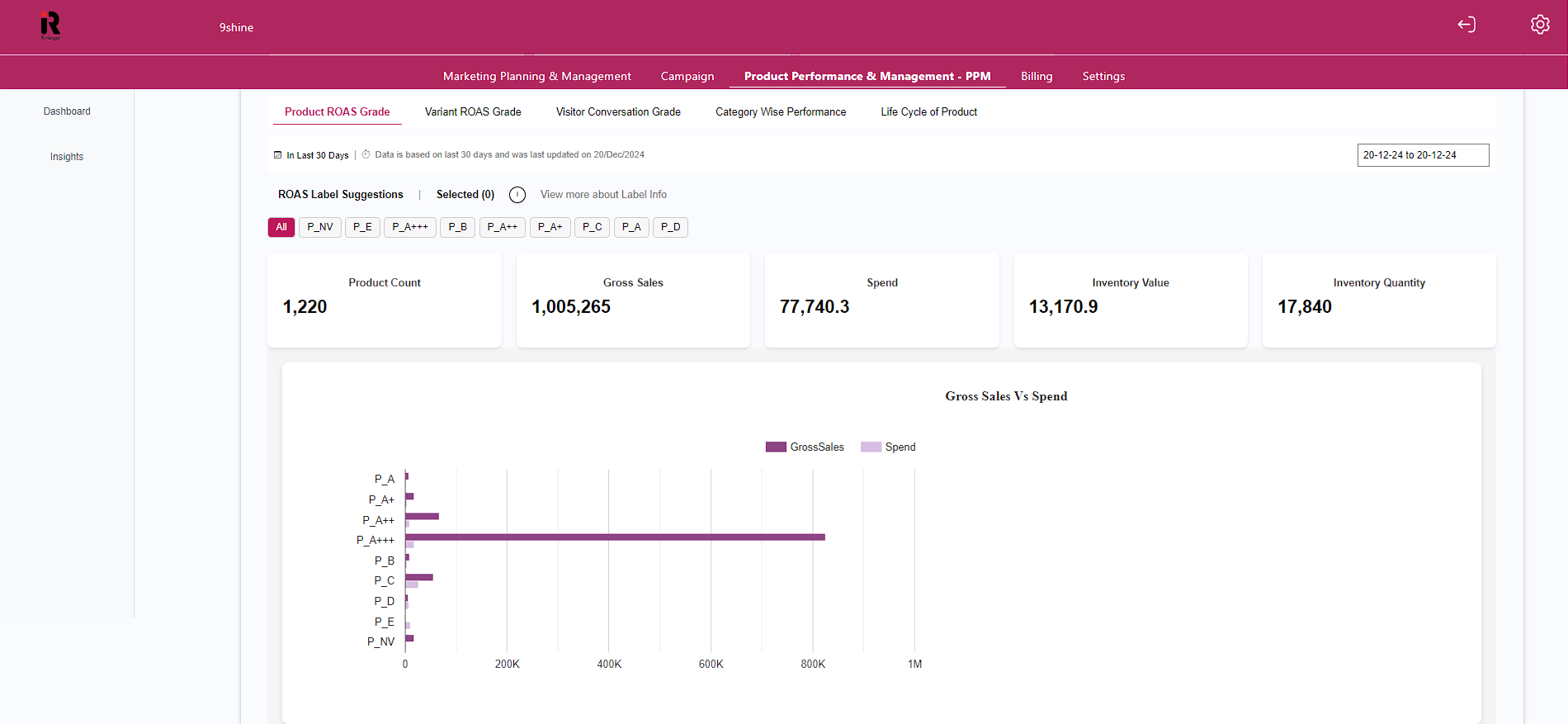This screenshot has height=724, width=1568.
Task: Open Life Cycle of Product tab
Action: tap(928, 111)
